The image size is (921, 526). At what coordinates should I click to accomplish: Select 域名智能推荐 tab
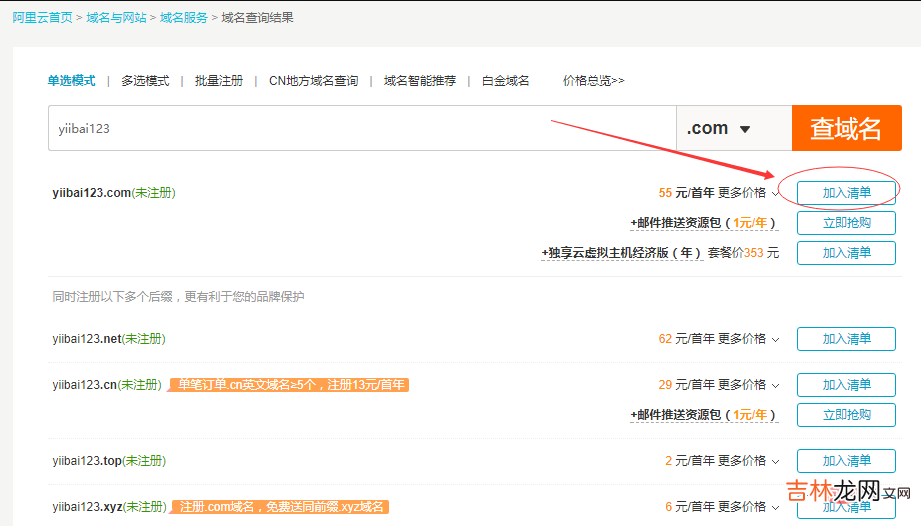coord(419,81)
